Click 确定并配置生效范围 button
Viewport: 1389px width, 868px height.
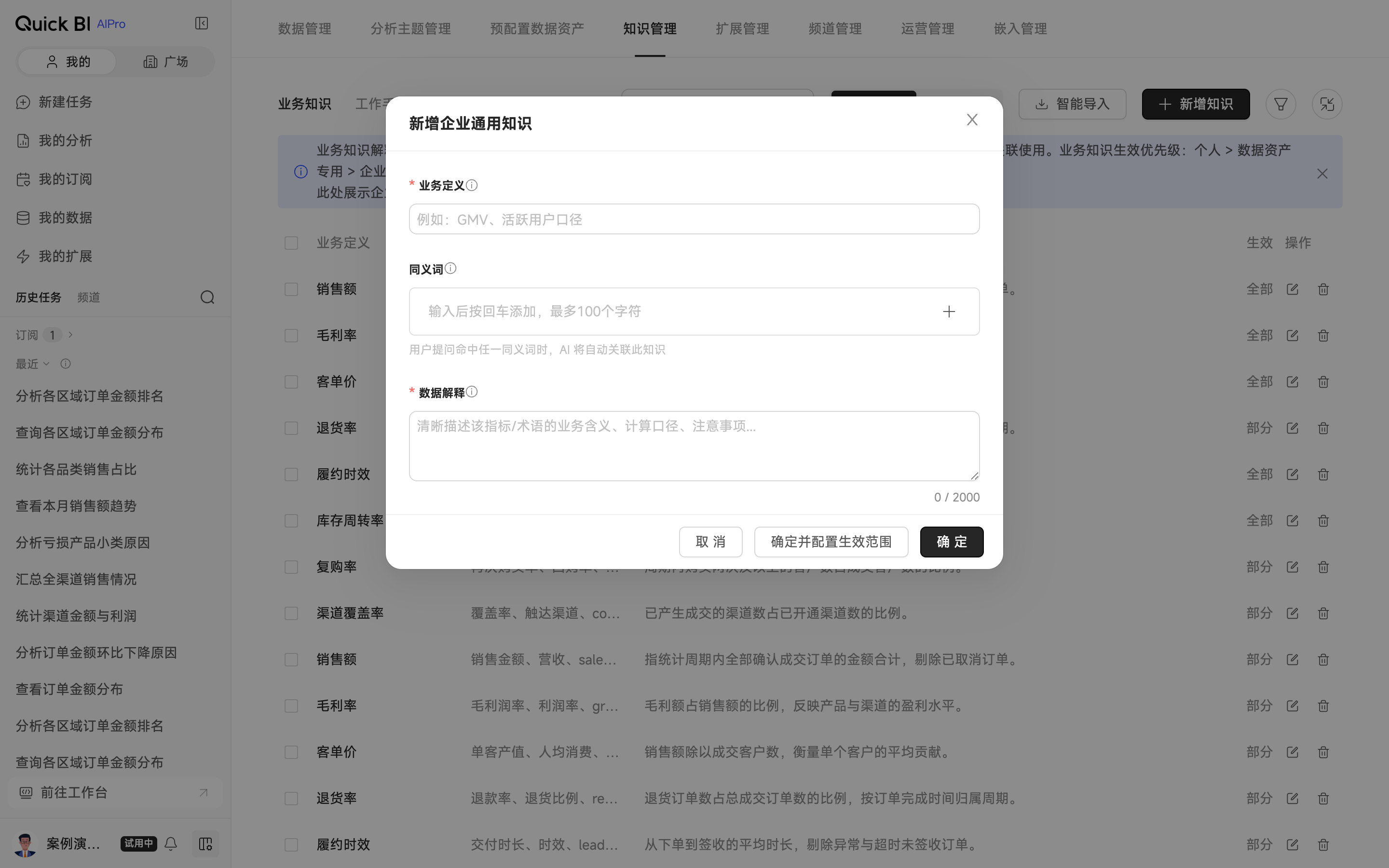831,542
